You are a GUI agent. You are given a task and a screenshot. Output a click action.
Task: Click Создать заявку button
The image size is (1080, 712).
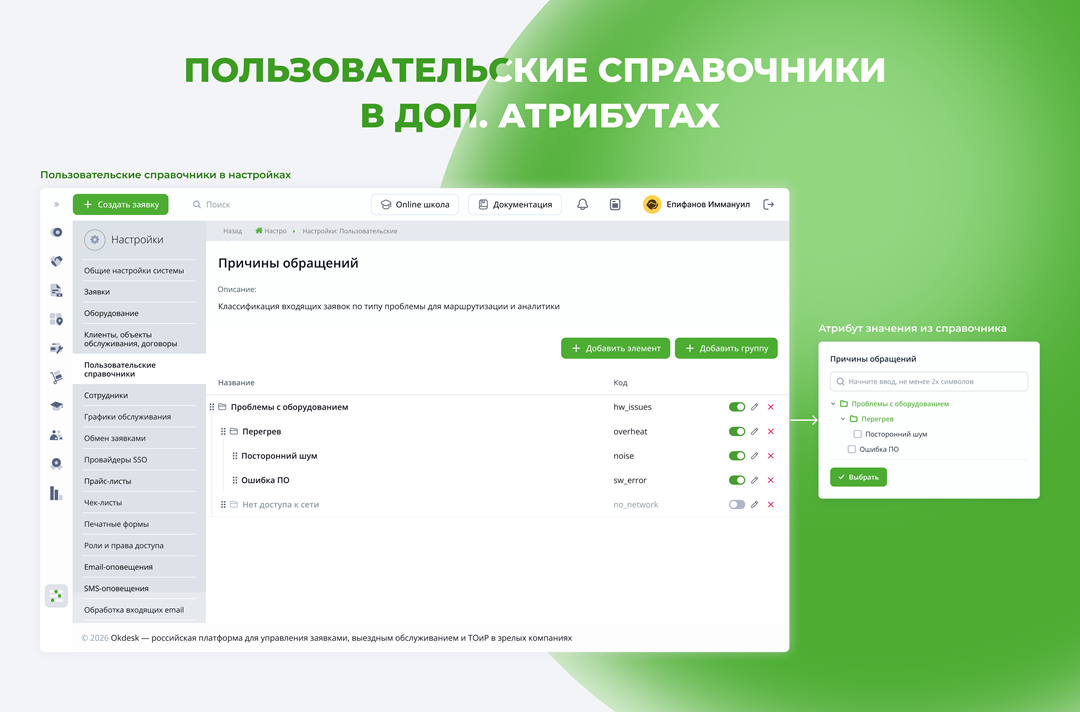coord(121,205)
